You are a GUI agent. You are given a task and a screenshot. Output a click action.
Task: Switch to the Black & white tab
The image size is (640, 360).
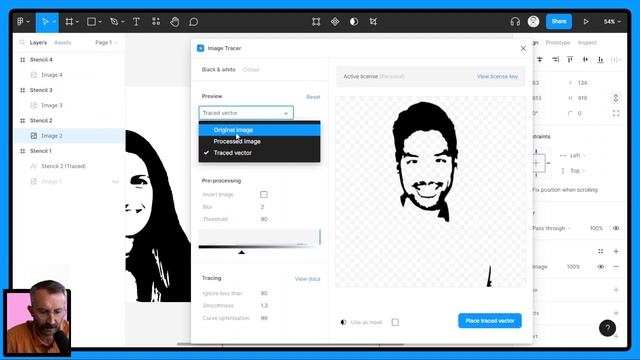coord(218,69)
